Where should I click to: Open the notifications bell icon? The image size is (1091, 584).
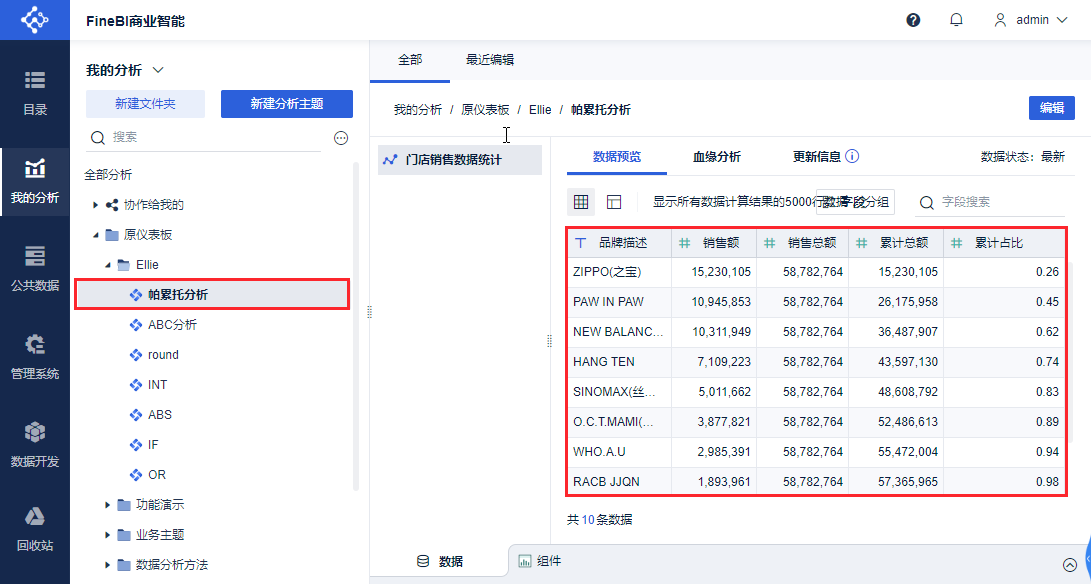(x=956, y=20)
